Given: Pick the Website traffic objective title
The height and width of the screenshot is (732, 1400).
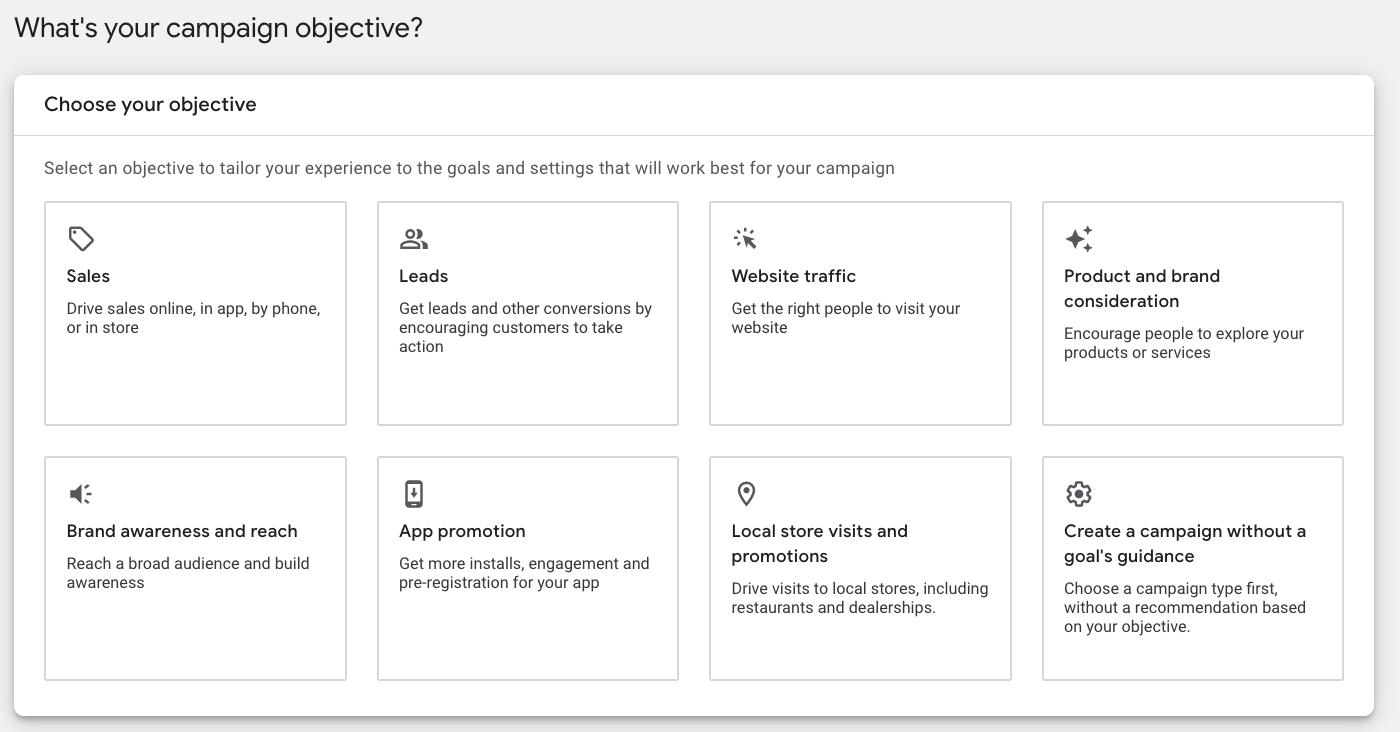Looking at the screenshot, I should (793, 276).
